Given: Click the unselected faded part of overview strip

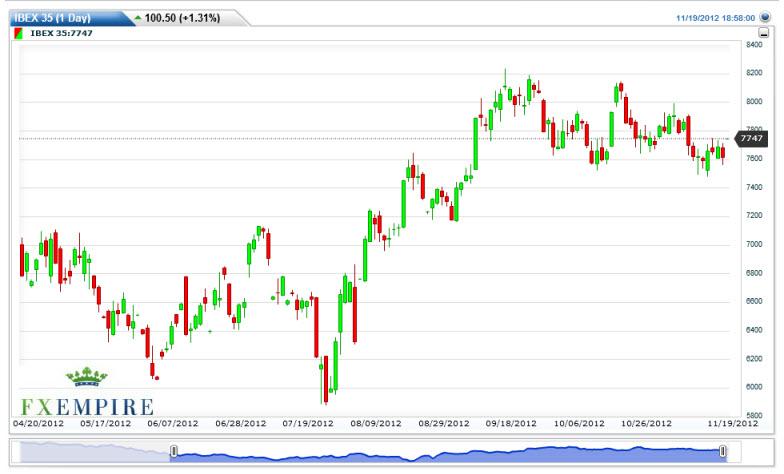Looking at the screenshot, I should (95, 452).
